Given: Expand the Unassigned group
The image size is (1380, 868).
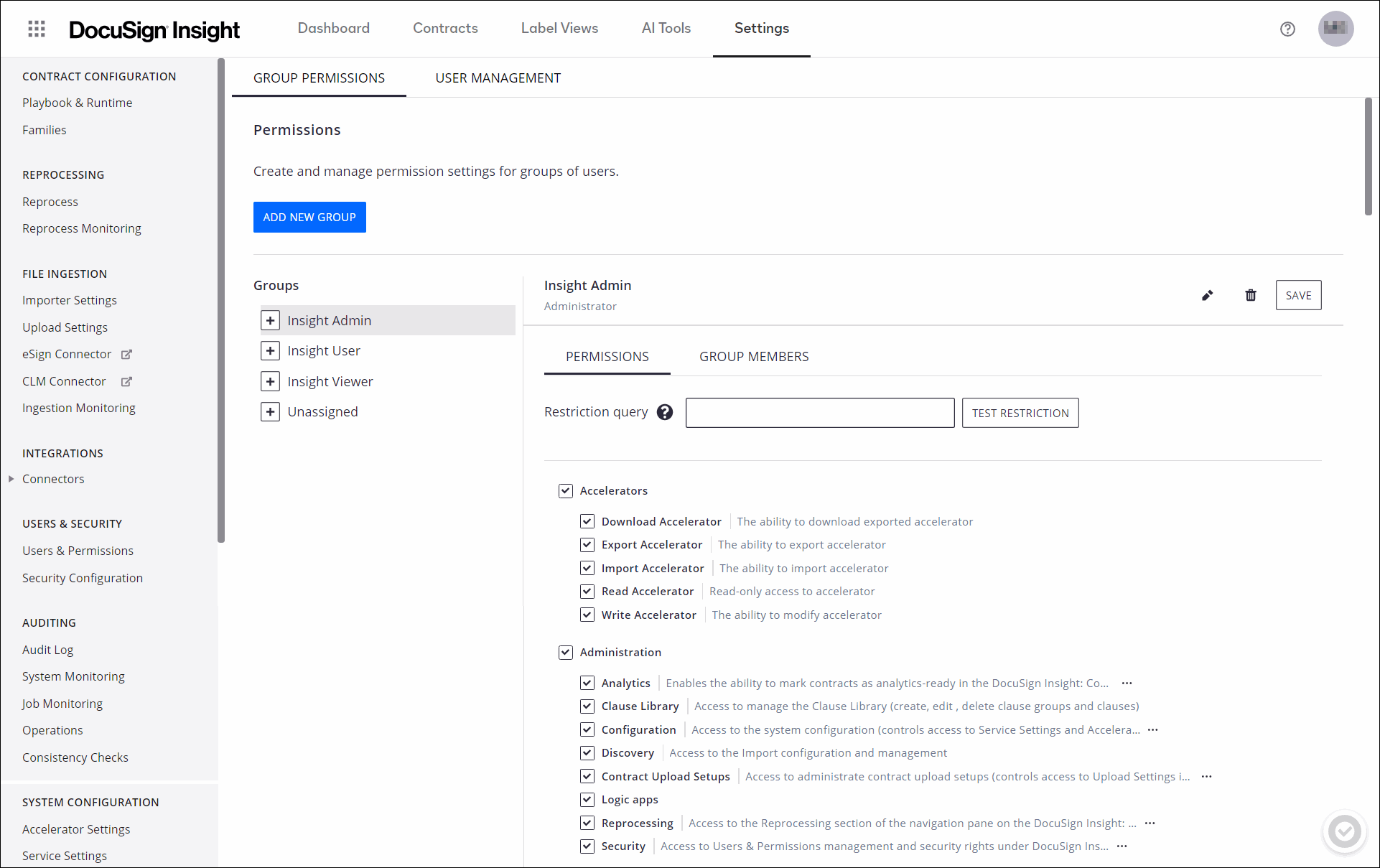Looking at the screenshot, I should tap(270, 411).
